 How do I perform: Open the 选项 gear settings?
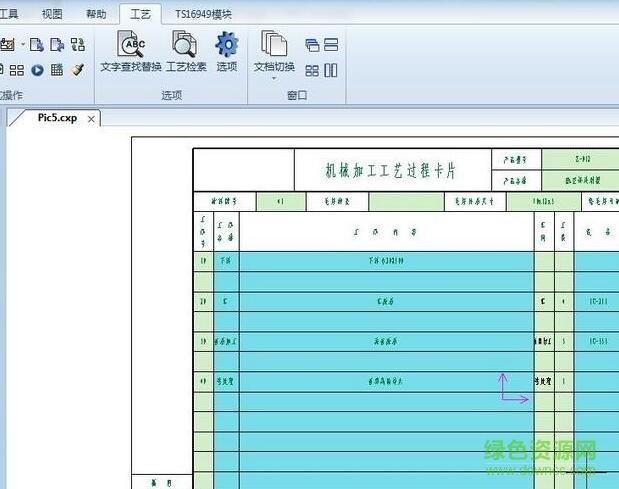click(227, 51)
